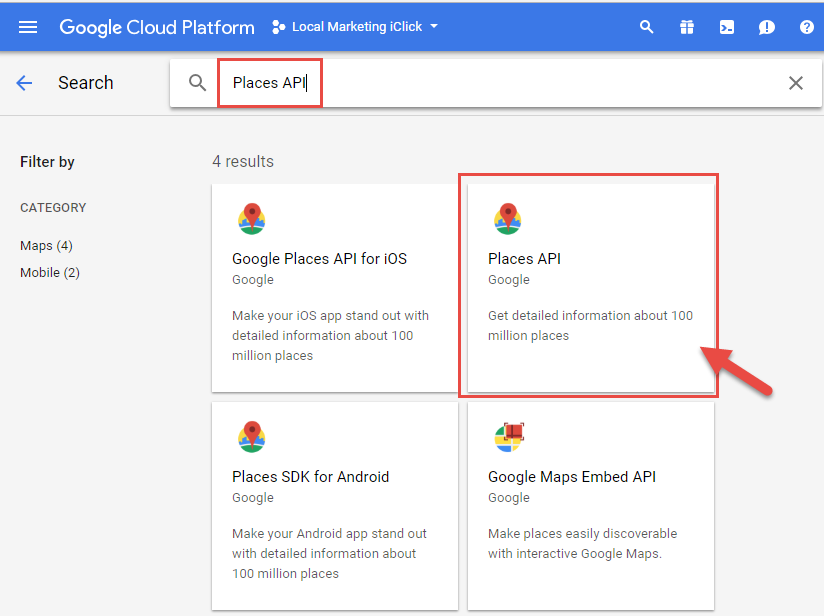824x616 pixels.
Task: Filter by Maps (4) category
Action: point(46,245)
